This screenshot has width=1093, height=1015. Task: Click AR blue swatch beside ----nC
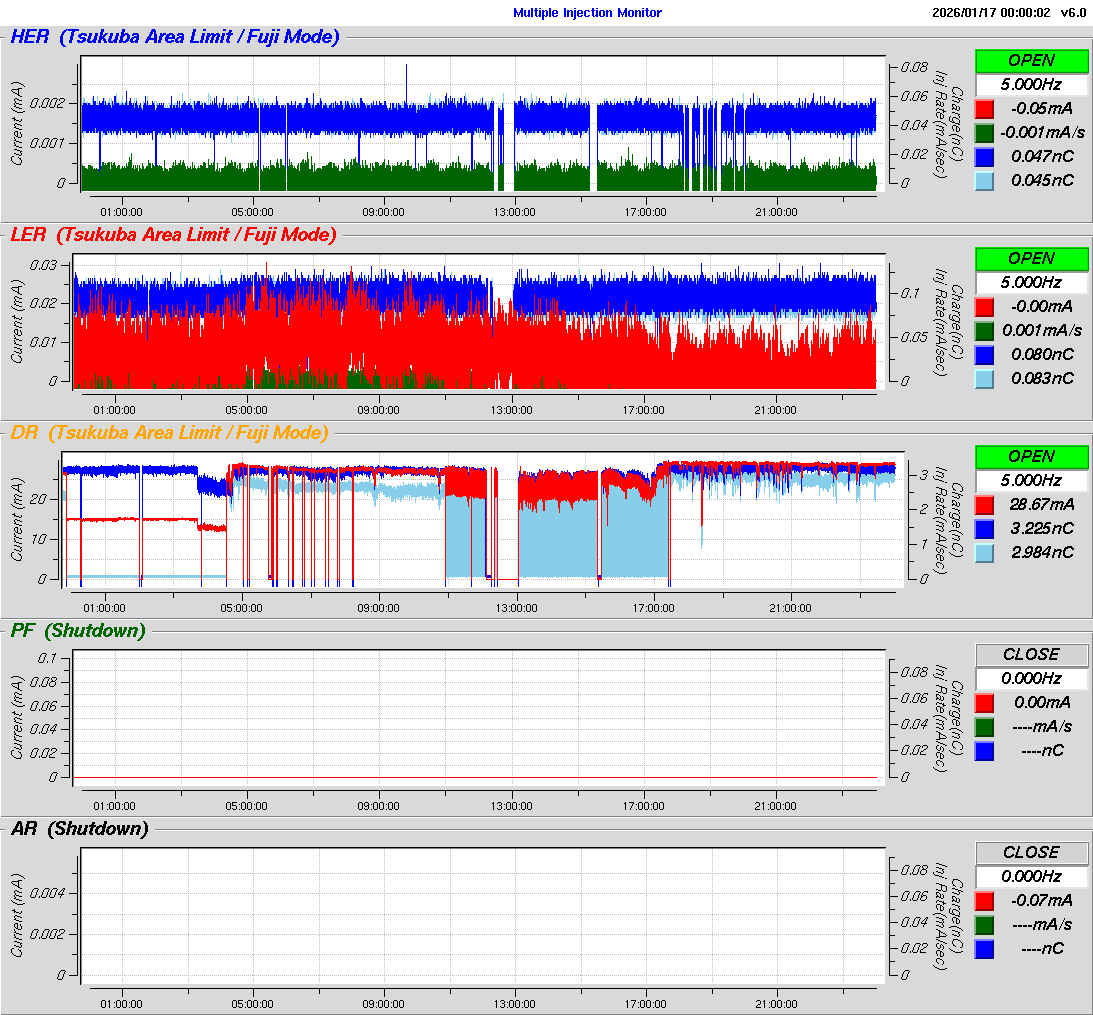pyautogui.click(x=984, y=949)
